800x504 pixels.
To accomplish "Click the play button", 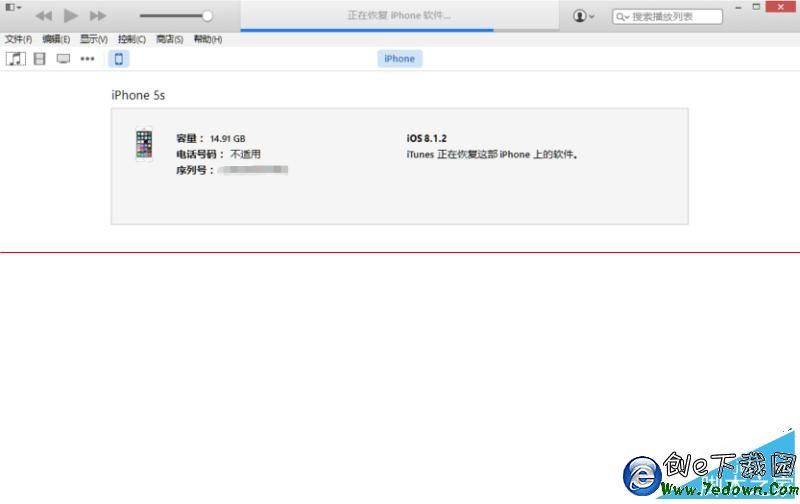I will [x=70, y=16].
